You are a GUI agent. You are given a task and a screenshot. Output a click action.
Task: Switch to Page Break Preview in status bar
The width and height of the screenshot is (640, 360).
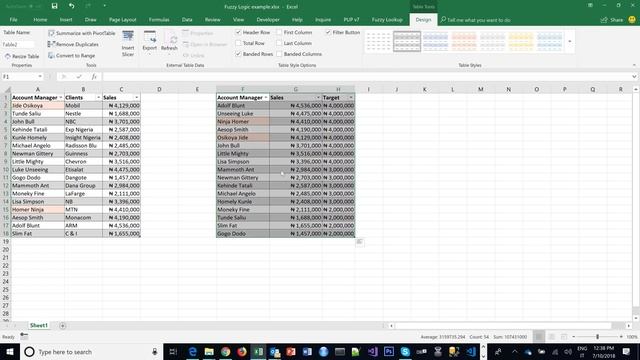(564, 337)
